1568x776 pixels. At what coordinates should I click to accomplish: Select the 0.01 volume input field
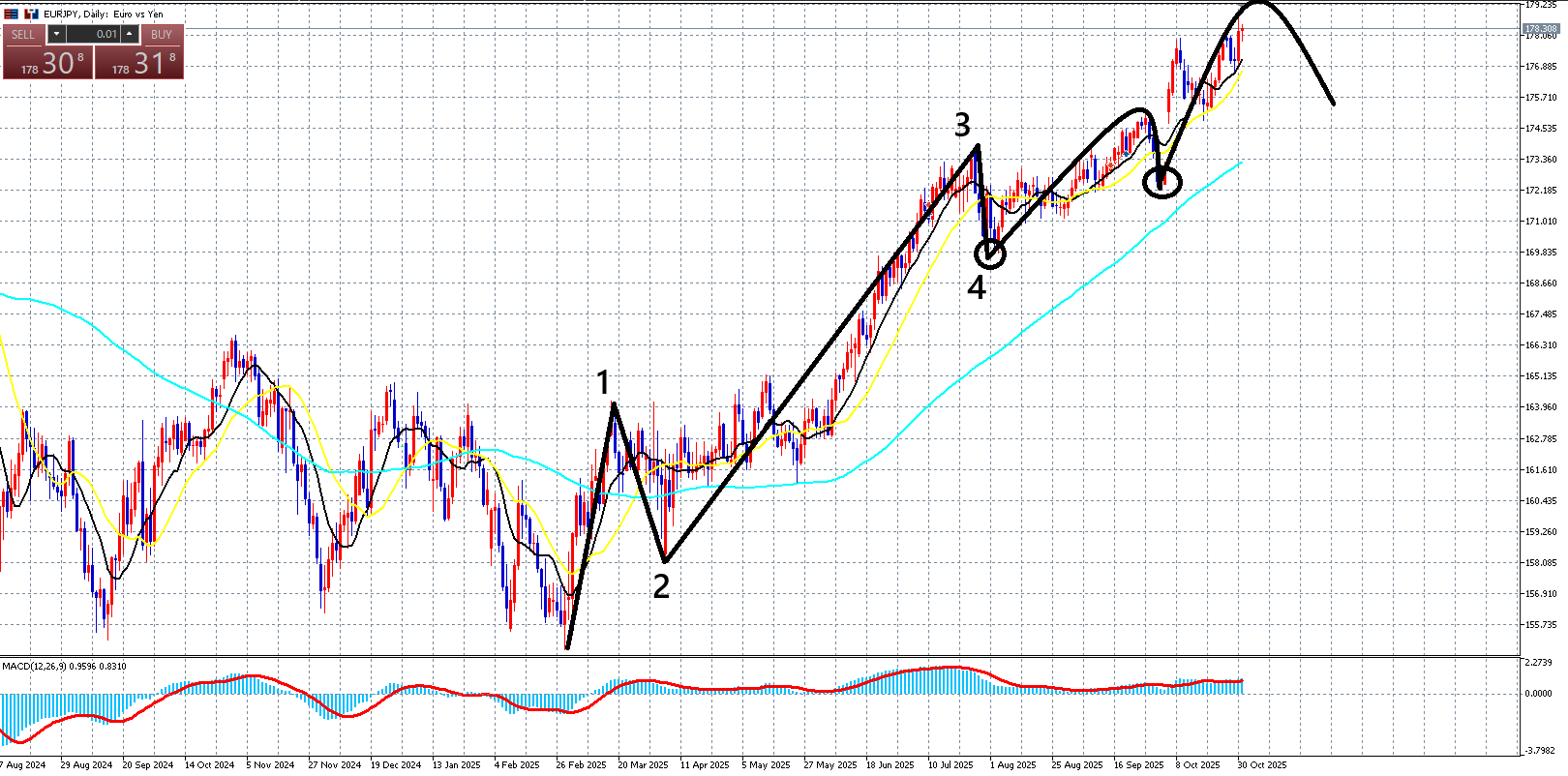pyautogui.click(x=93, y=34)
